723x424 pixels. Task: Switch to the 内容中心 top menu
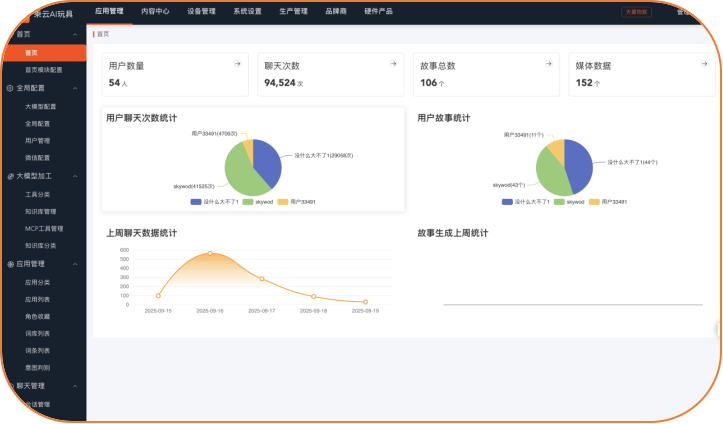155,11
